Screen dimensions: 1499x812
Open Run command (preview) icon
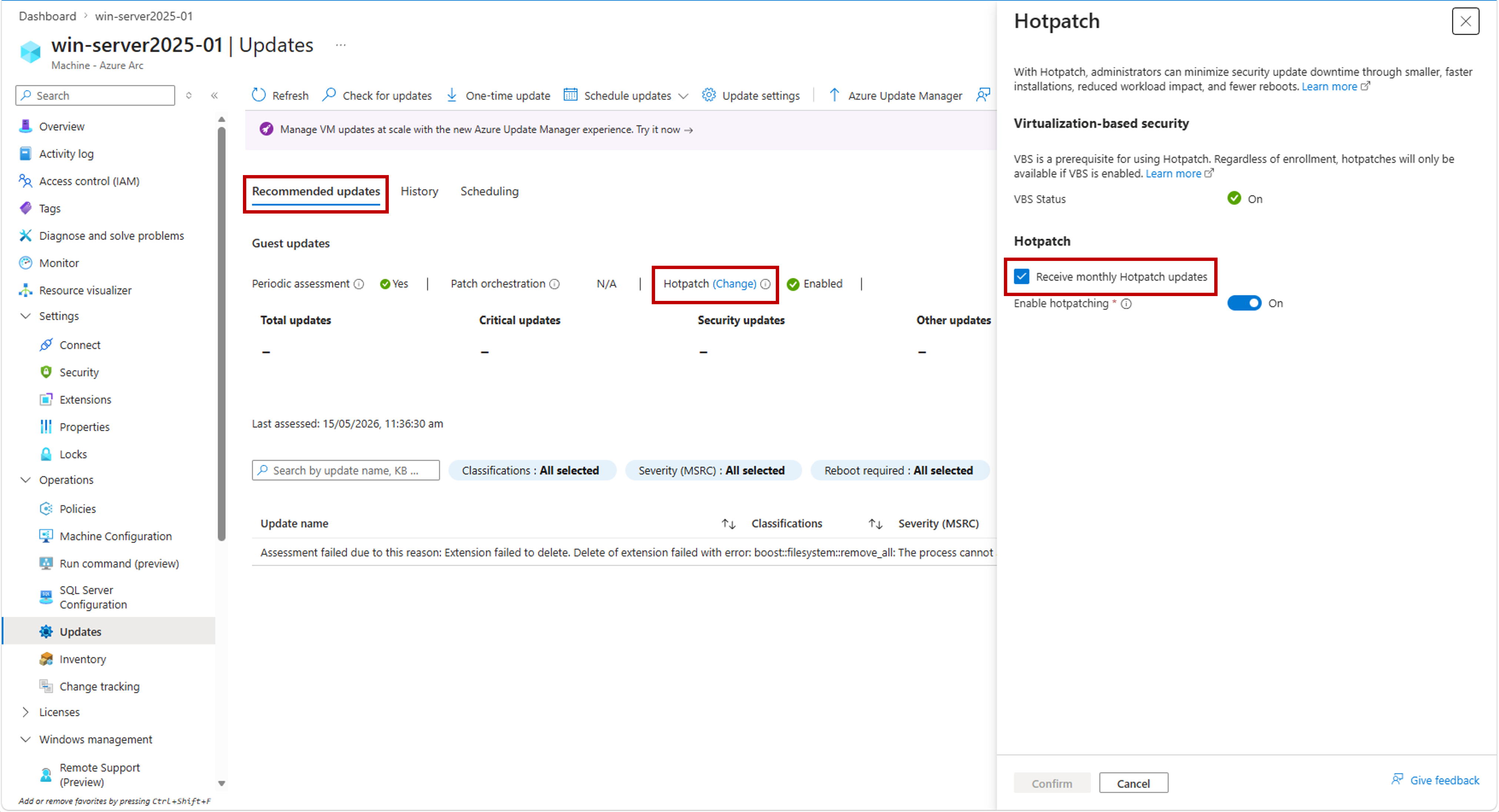pos(46,564)
